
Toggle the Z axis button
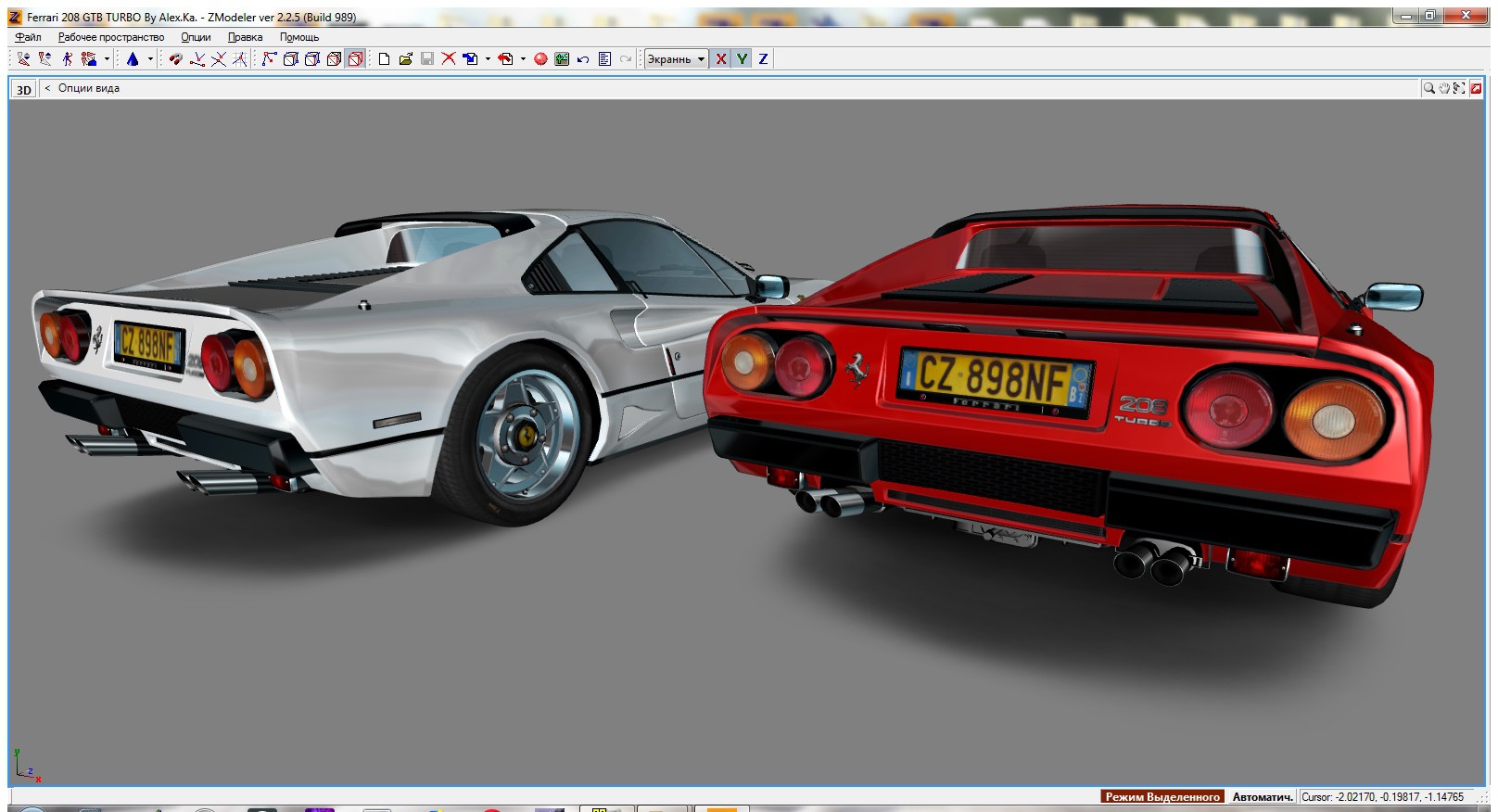(763, 58)
